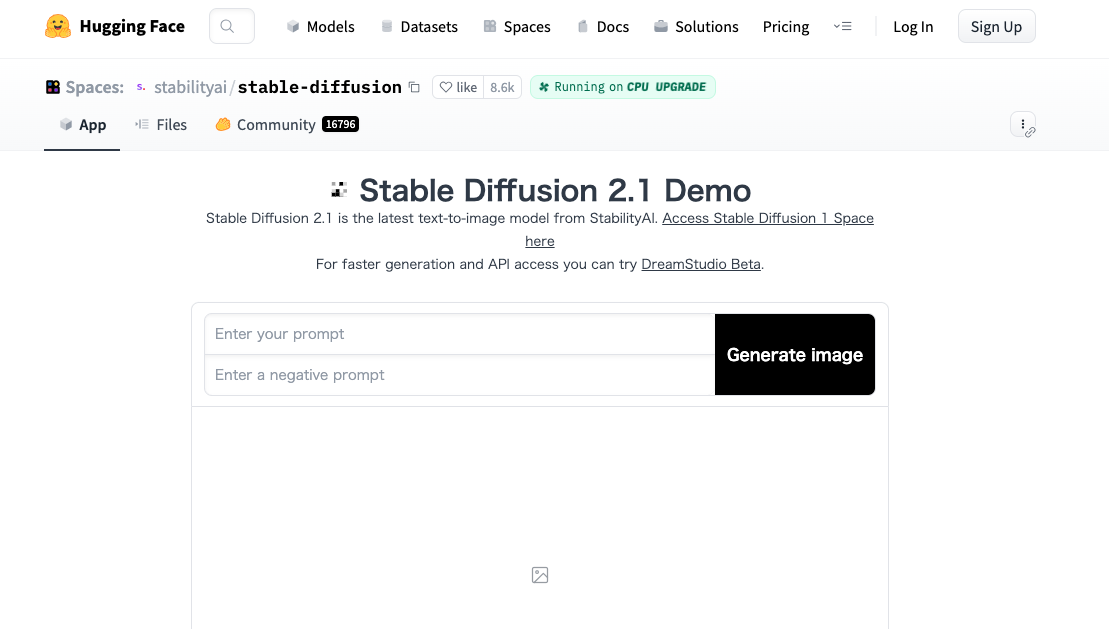The width and height of the screenshot is (1109, 629).
Task: Open Solutions via the briefcase icon
Action: [659, 27]
